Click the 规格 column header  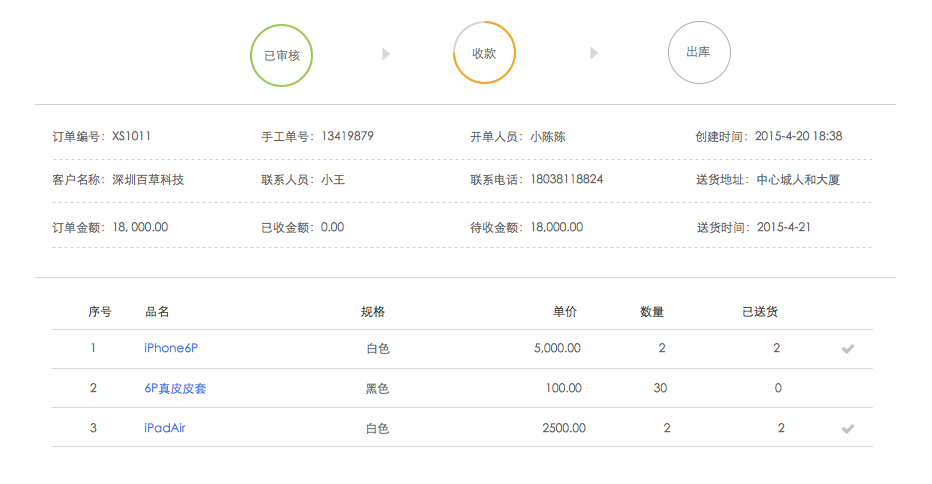373,312
